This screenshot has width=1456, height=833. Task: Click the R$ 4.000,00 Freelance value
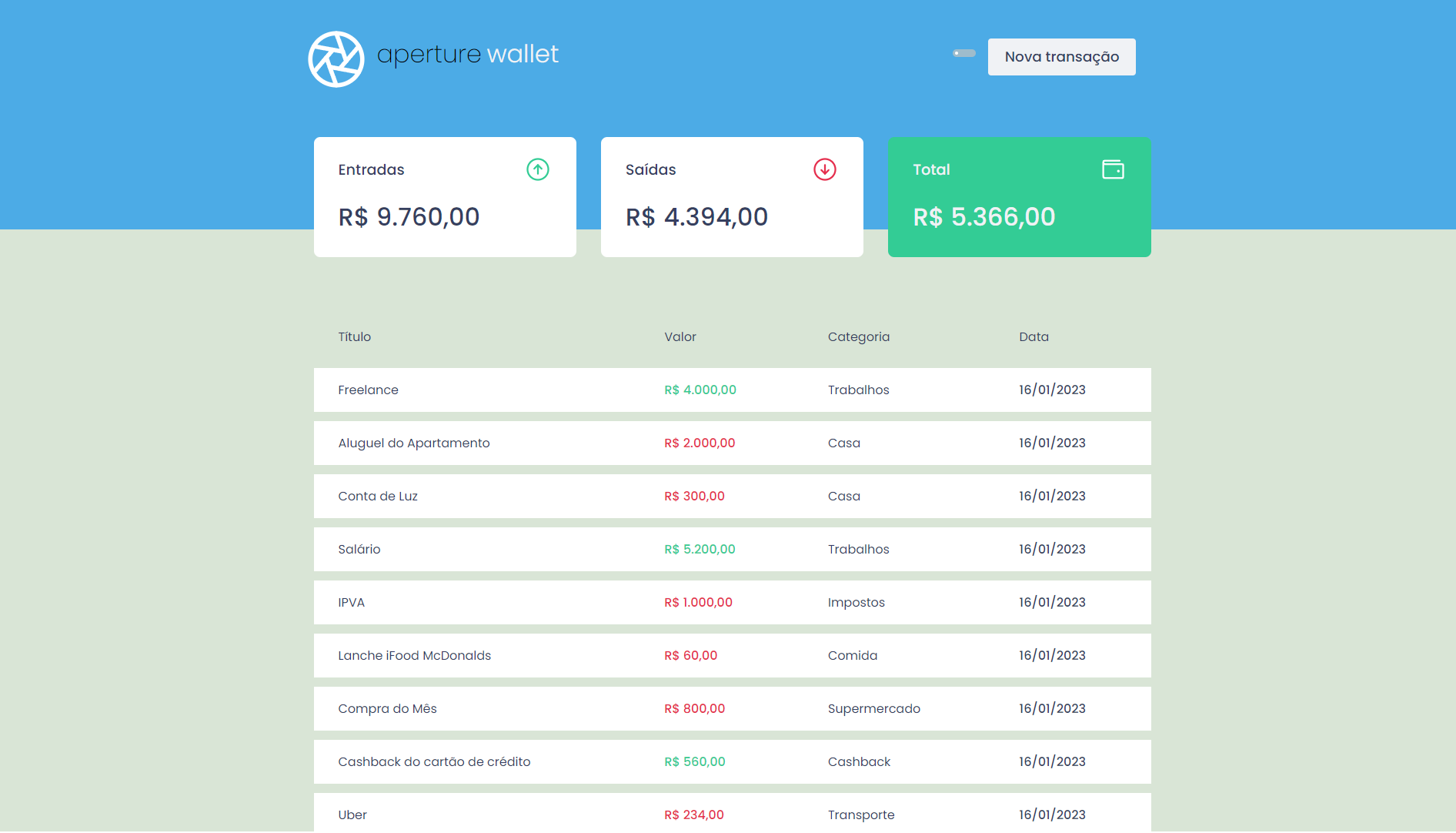pos(700,390)
